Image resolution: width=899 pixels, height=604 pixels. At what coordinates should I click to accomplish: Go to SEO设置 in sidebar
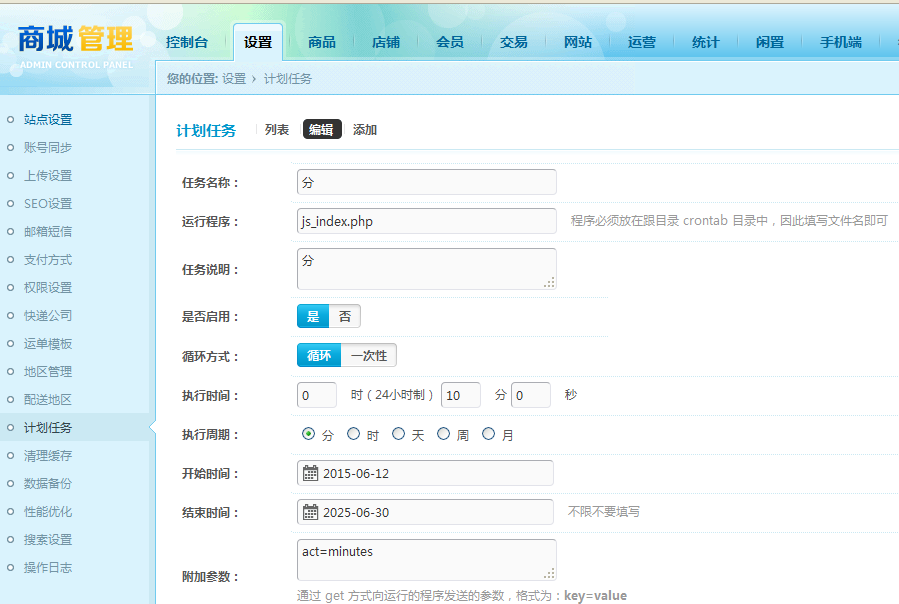coord(48,204)
